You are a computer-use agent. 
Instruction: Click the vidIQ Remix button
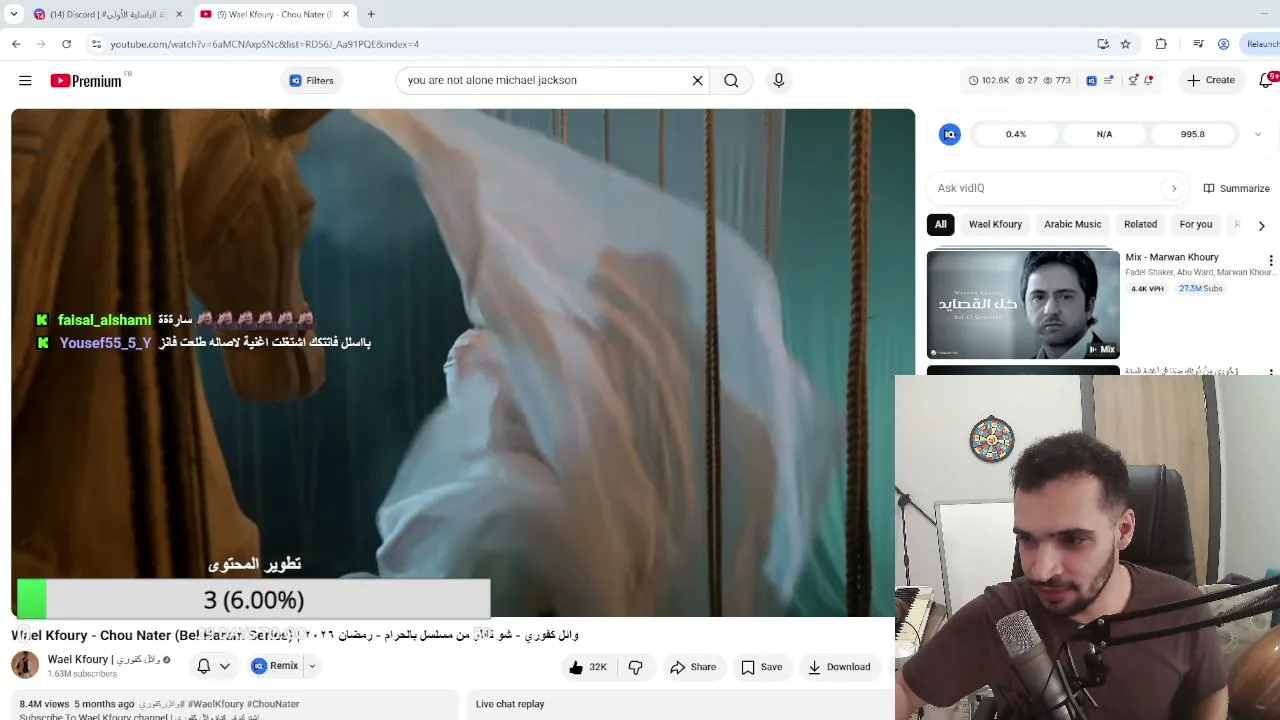pyautogui.click(x=275, y=666)
